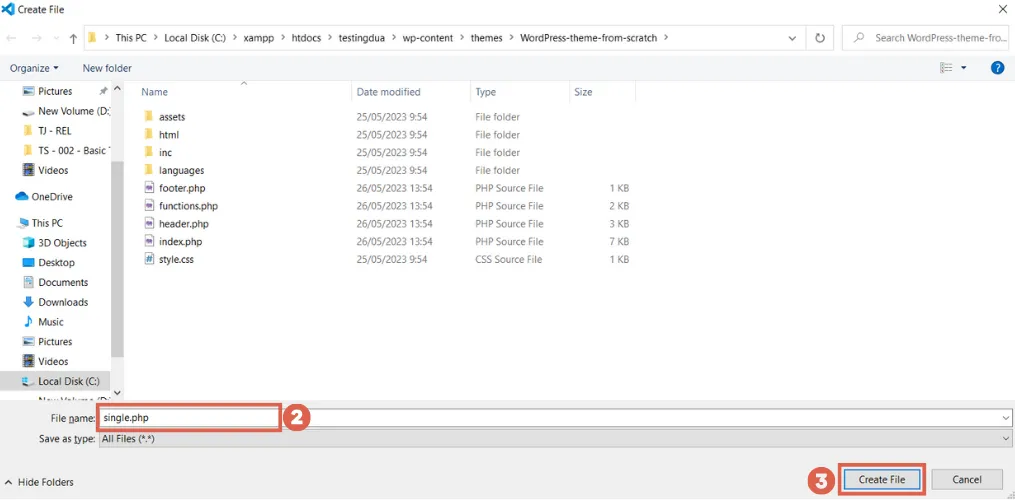Select the assets folder icon
Viewport: 1015px width, 500px height.
pos(149,117)
